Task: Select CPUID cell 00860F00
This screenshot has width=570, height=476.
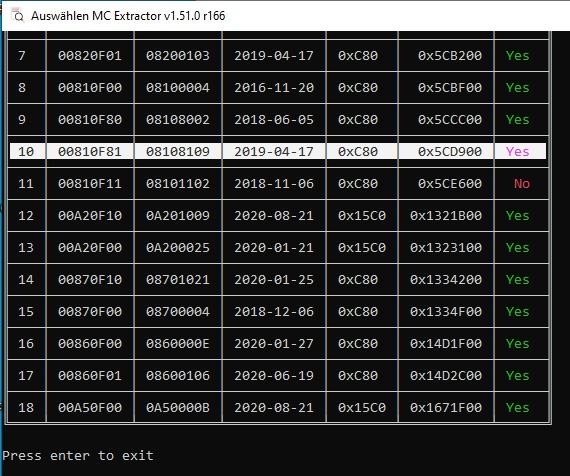Action: 89,344
